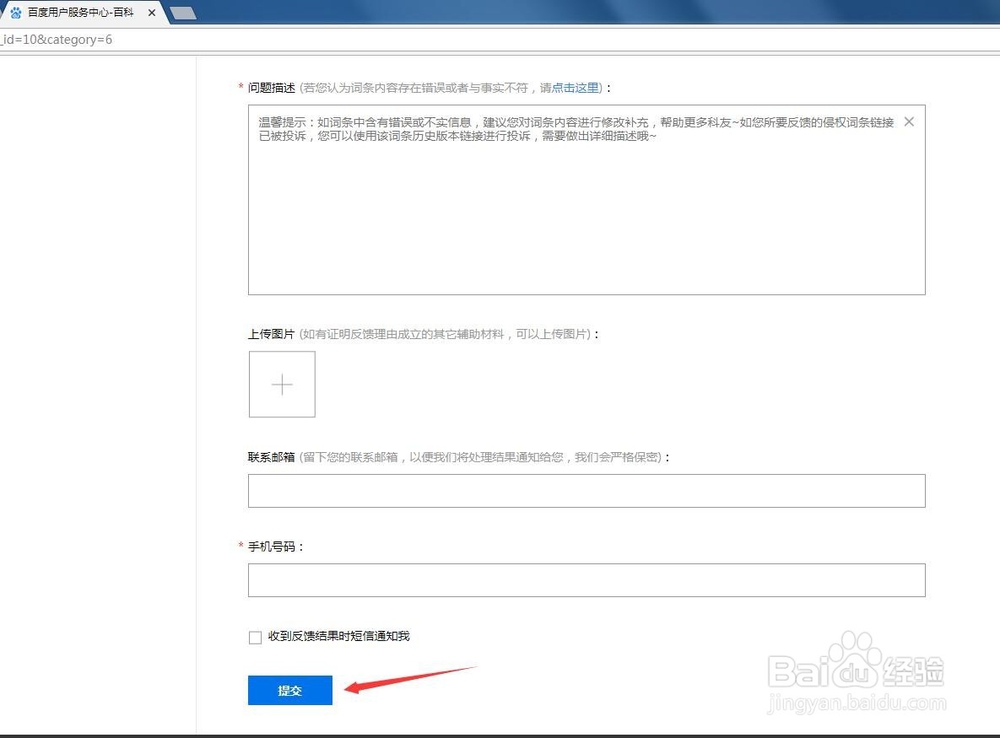The width and height of the screenshot is (1000, 738).
Task: Open a new browser tab
Action: click(x=184, y=13)
